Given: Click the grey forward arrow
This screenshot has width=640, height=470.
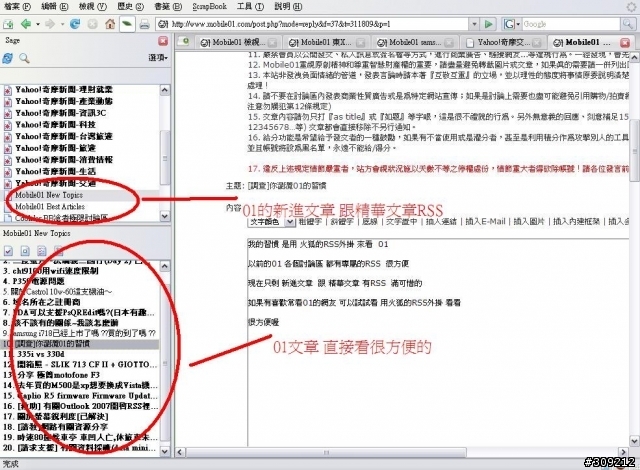Looking at the screenshot, I should pos(50,24).
